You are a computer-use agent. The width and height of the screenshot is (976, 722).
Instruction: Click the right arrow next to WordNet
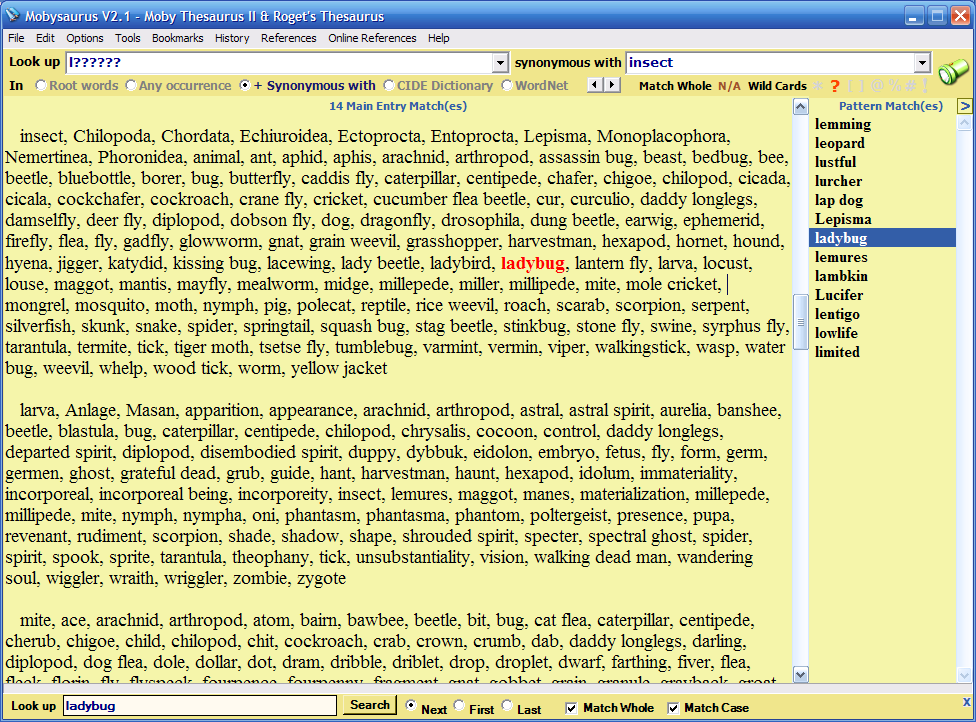(x=612, y=85)
